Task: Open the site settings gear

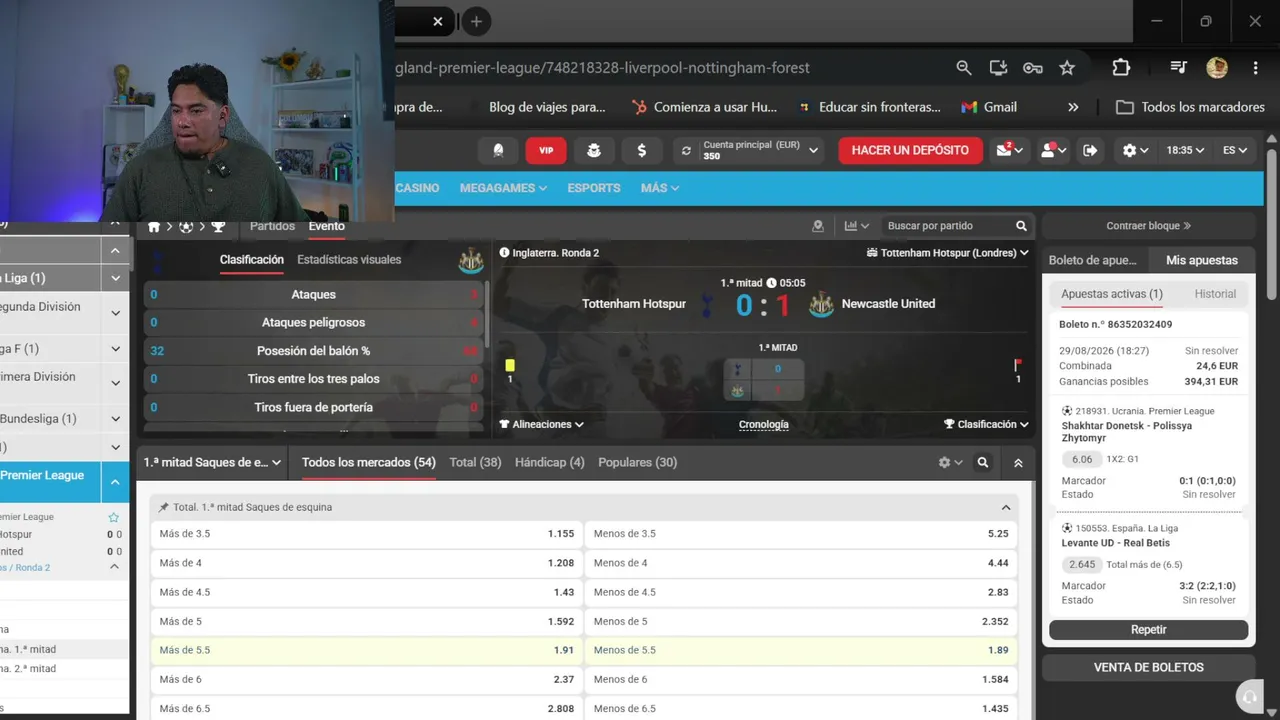Action: (1135, 150)
